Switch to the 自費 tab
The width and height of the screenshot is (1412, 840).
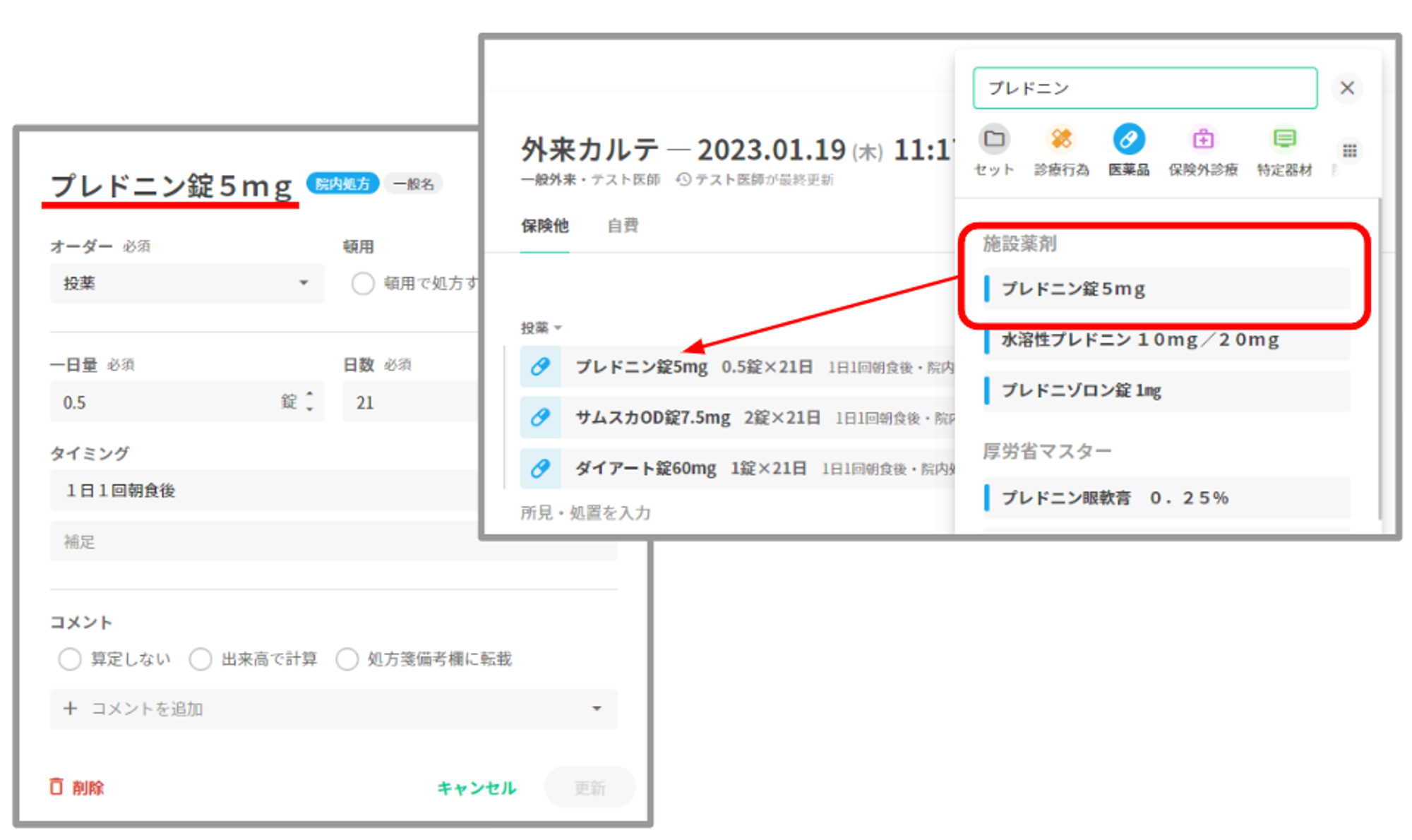point(623,226)
